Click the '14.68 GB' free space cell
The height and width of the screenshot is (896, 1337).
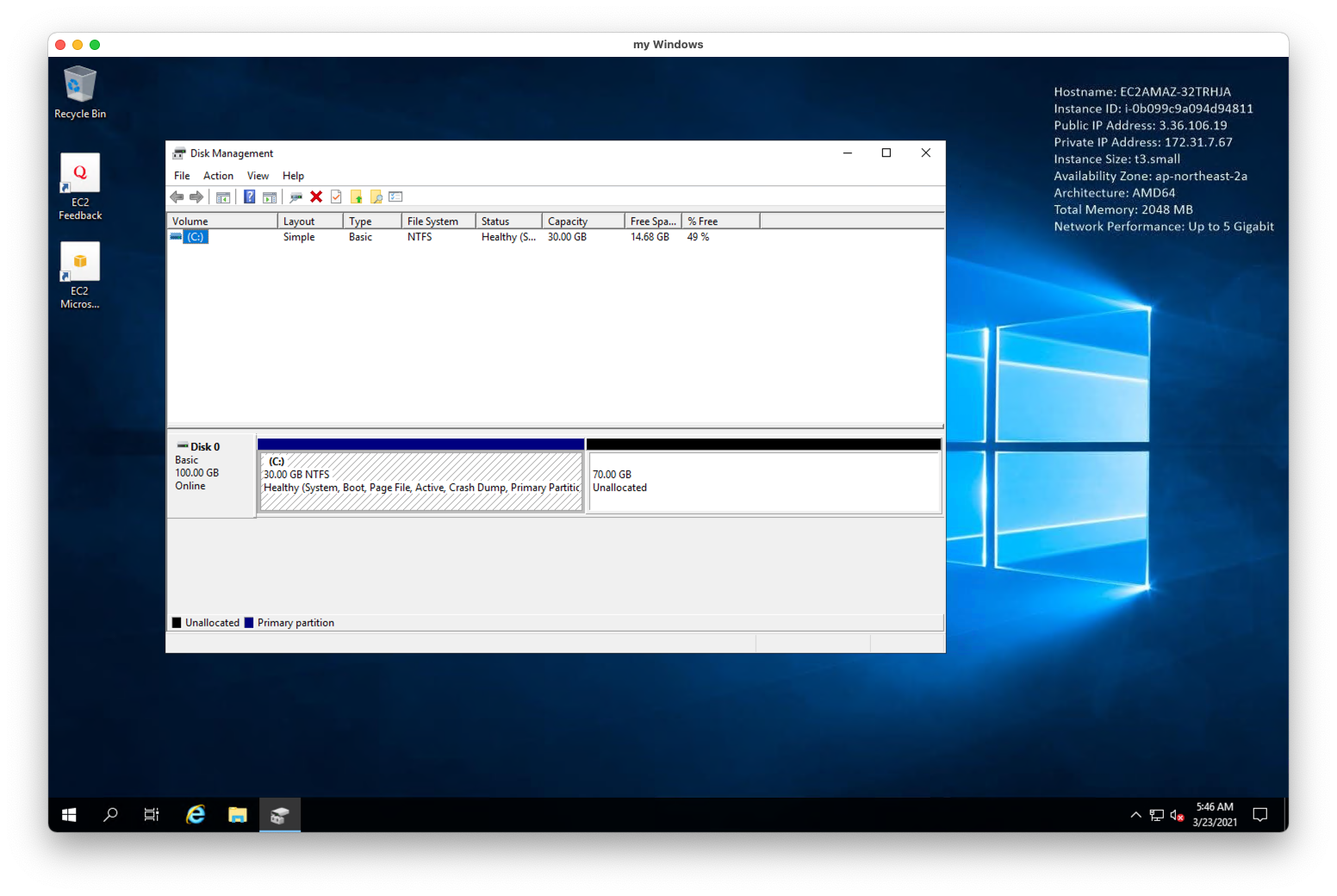click(650, 237)
